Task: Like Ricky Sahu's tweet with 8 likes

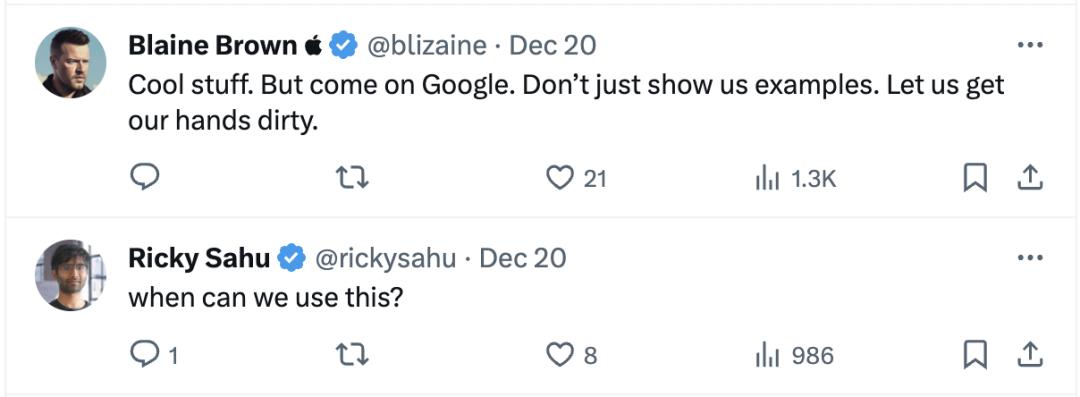Action: (x=571, y=356)
